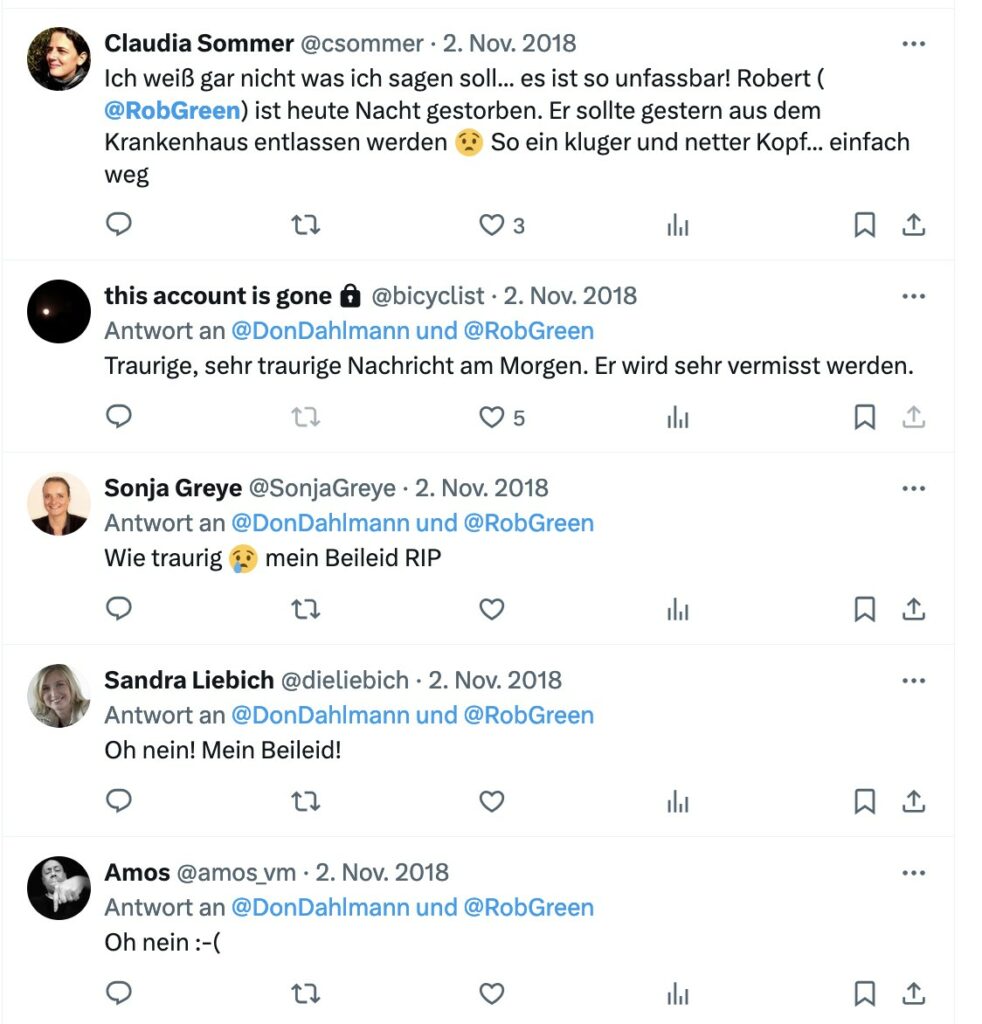
Task: Open the Amos avatar thumbnail
Action: (59, 888)
